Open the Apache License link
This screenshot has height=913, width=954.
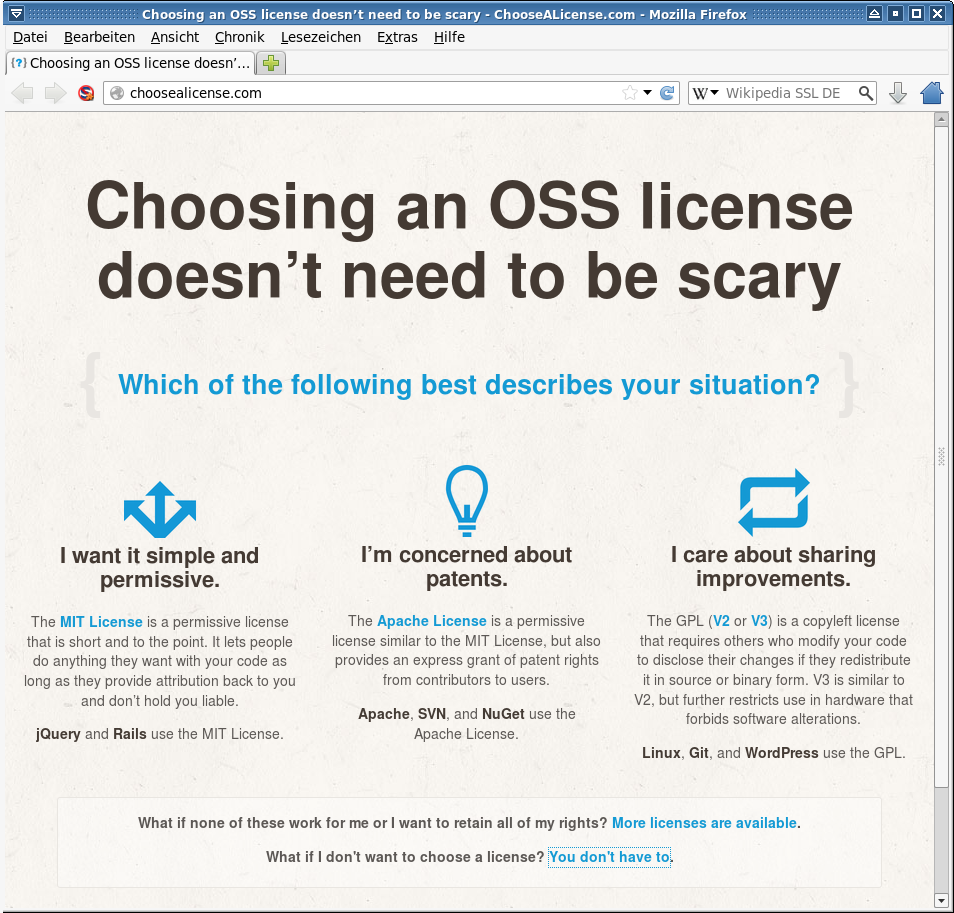point(431,620)
